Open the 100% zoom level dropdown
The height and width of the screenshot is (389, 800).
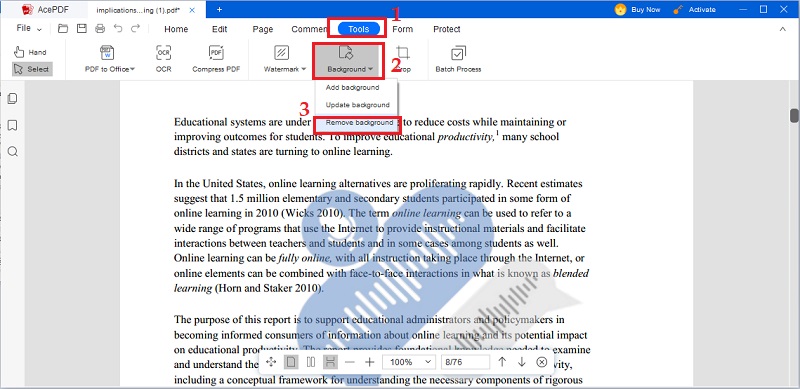[408, 362]
